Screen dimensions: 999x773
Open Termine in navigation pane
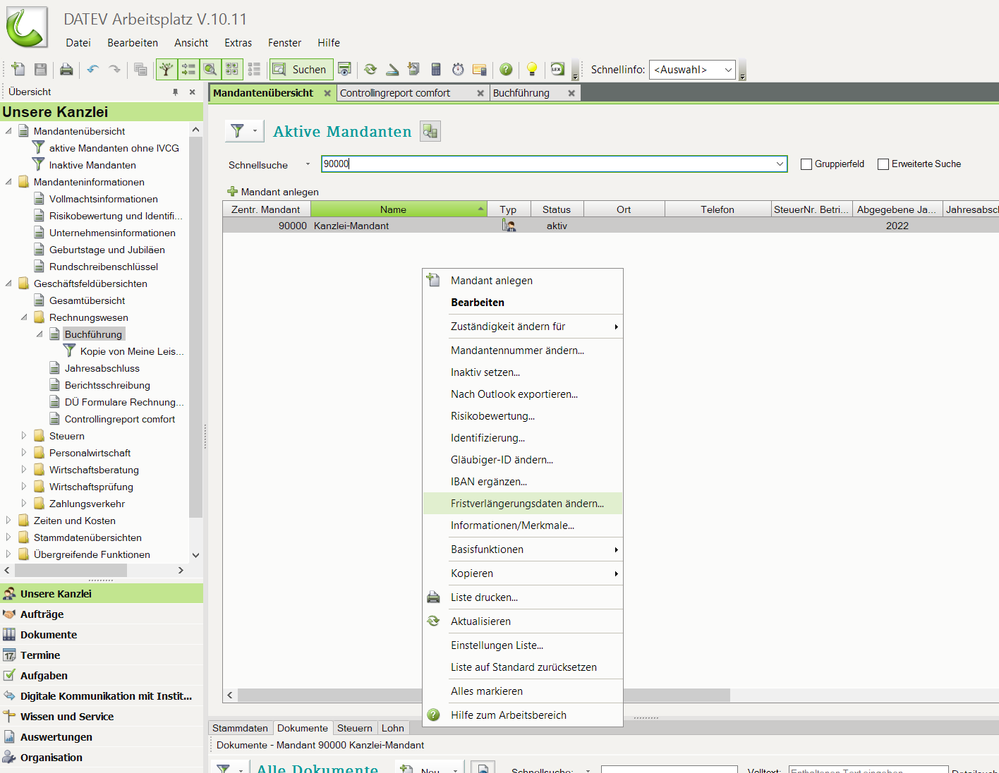coord(102,654)
